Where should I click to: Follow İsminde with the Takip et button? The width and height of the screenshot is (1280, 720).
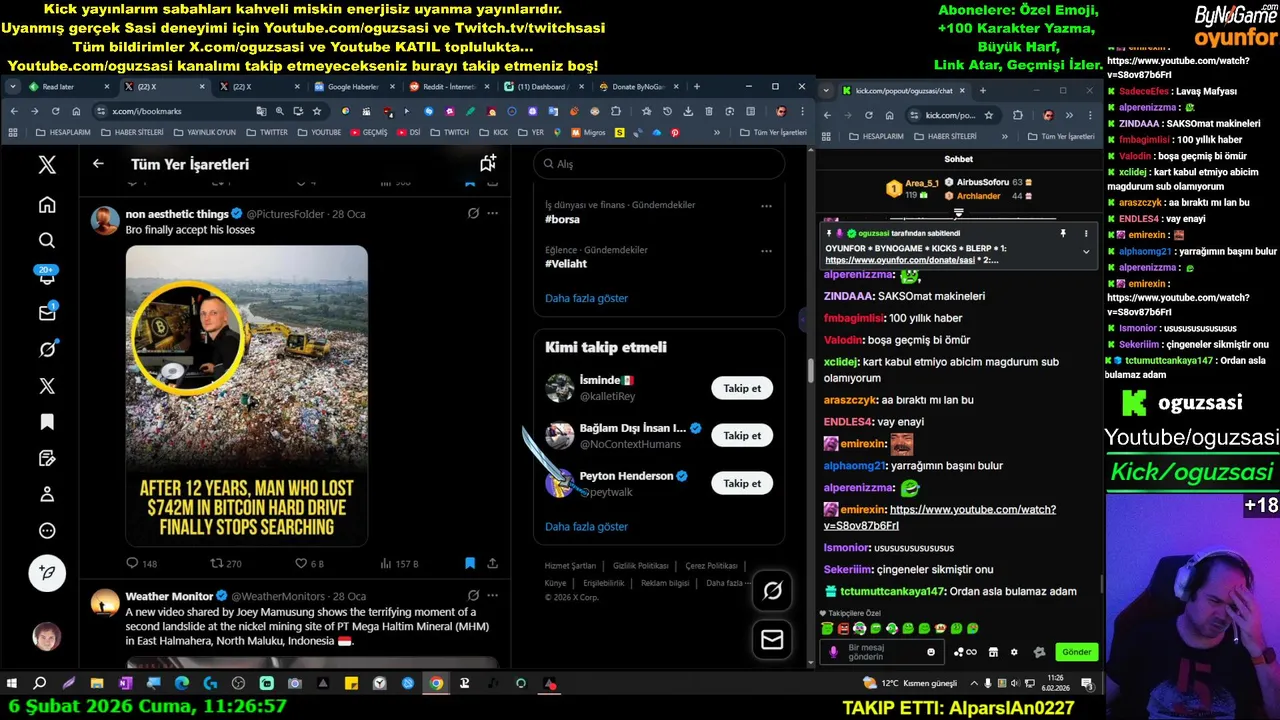click(742, 388)
